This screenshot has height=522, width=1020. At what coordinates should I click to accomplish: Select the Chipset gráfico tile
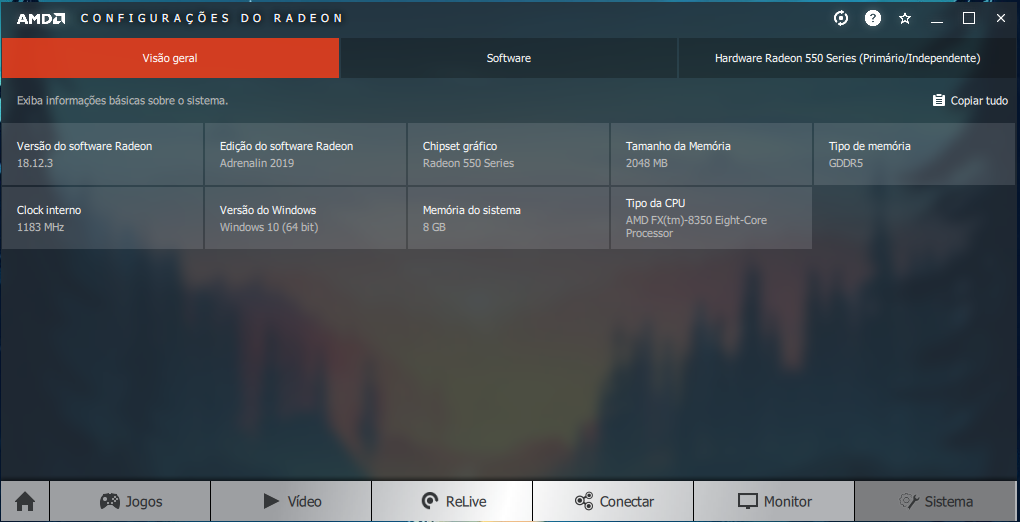point(508,154)
